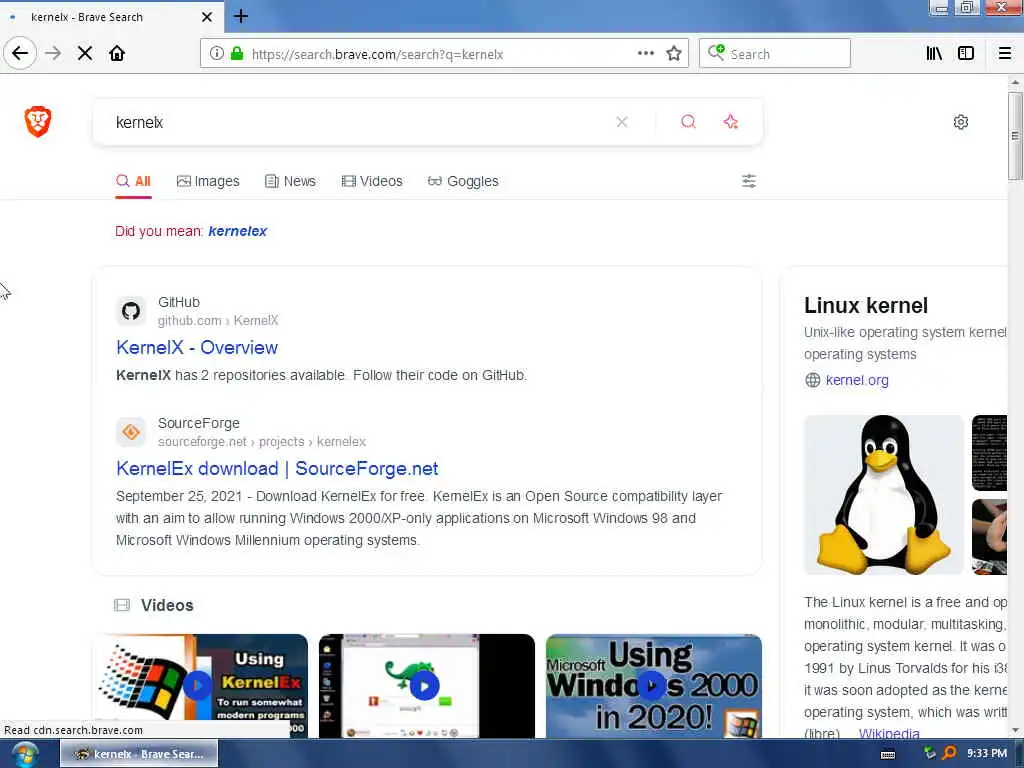Open a new tab with the plus button
The width and height of the screenshot is (1024, 768).
point(241,16)
